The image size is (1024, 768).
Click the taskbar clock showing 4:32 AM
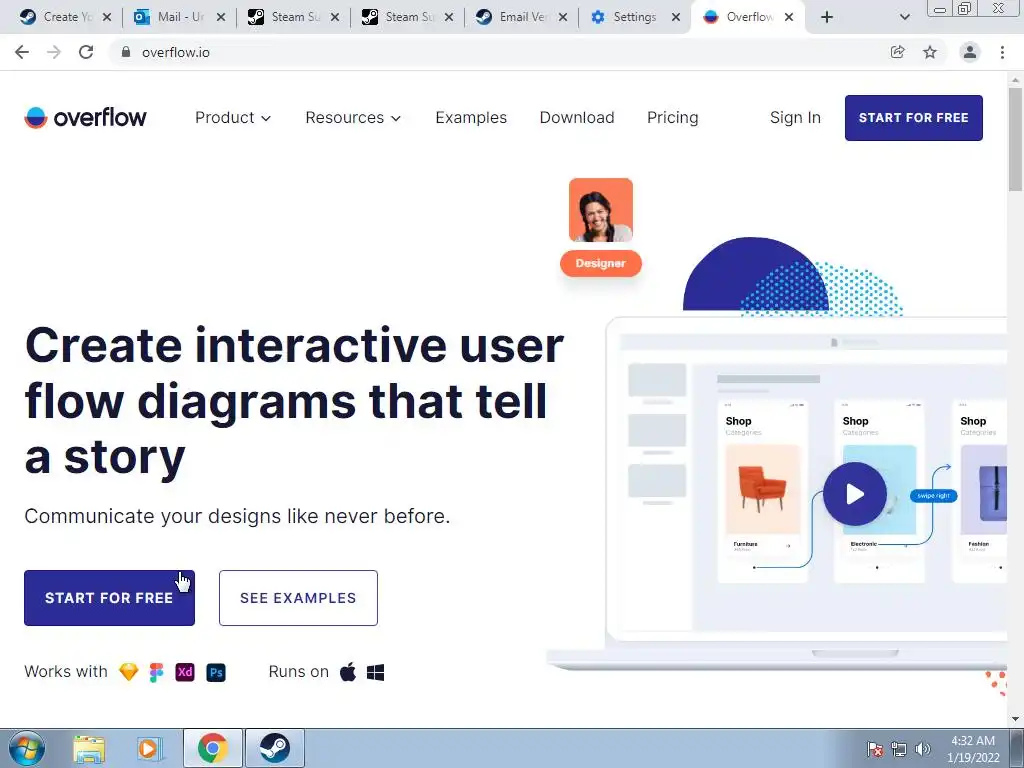pyautogui.click(x=973, y=749)
